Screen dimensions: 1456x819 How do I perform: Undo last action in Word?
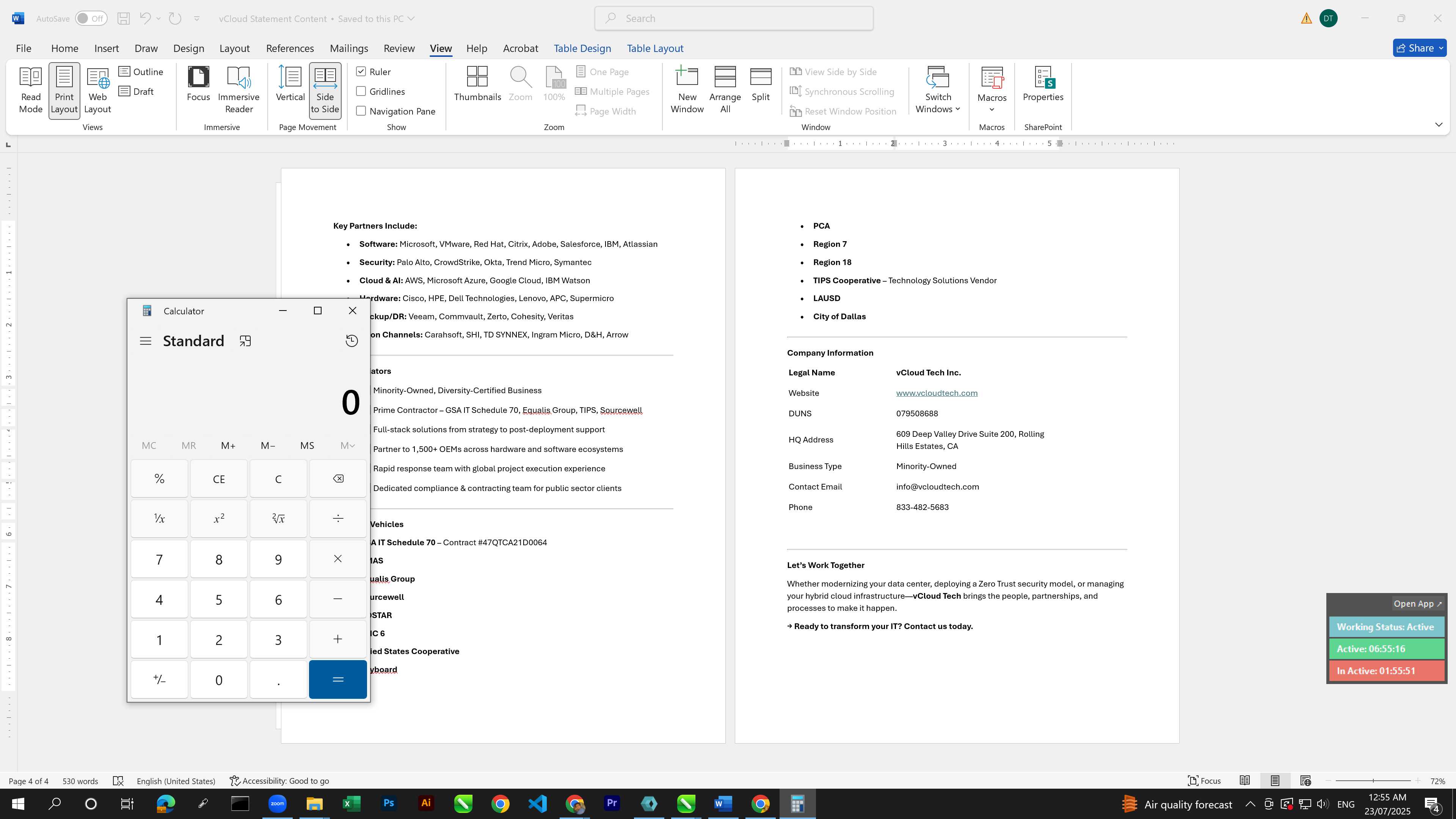pyautogui.click(x=145, y=19)
